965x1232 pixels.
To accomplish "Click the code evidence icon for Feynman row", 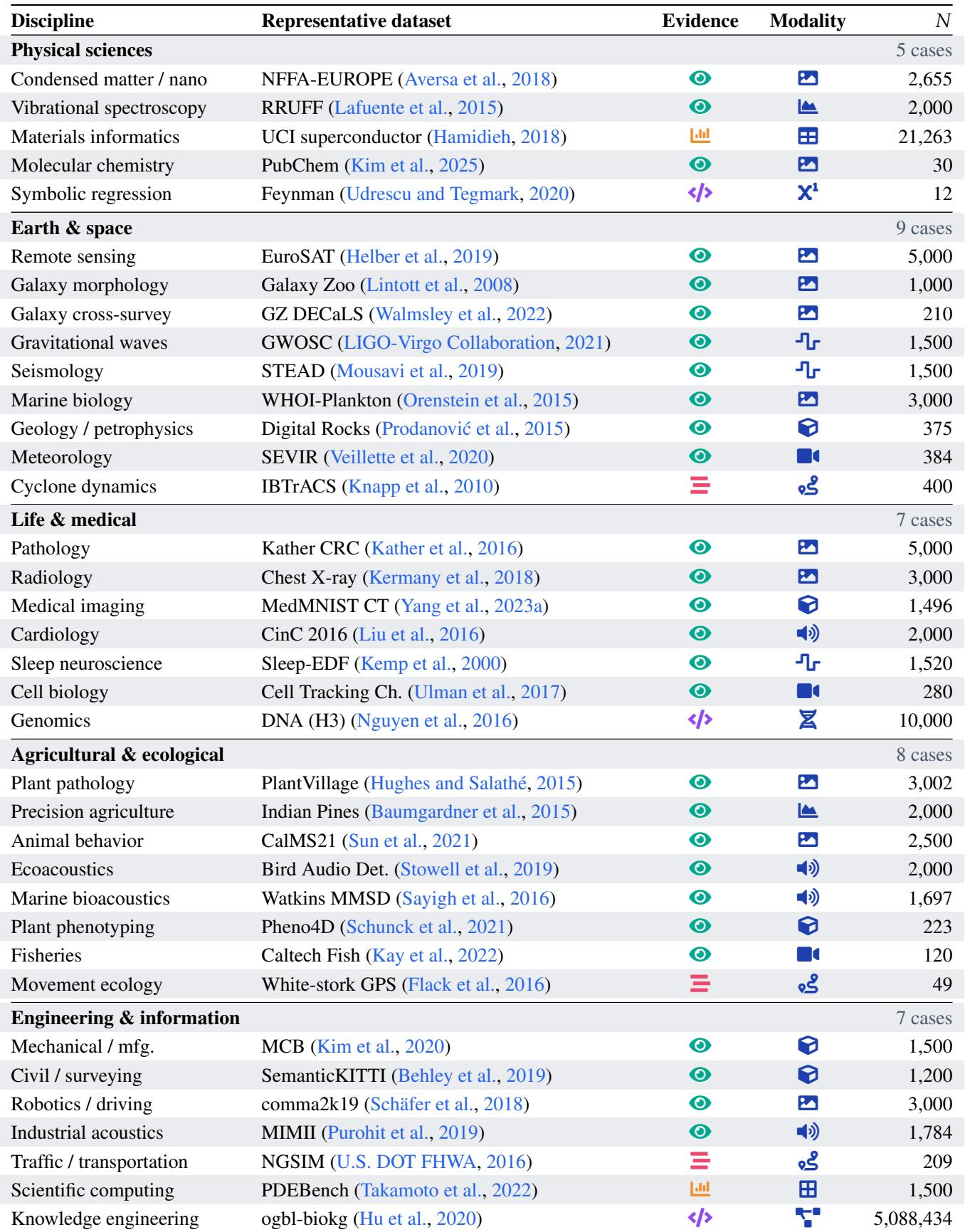I will click(700, 193).
